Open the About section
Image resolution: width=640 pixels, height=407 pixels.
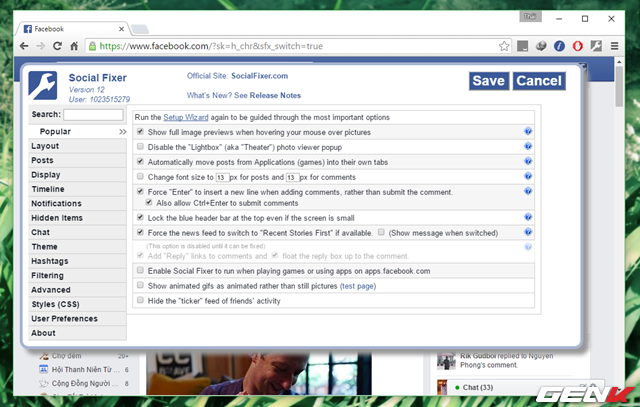77,333
